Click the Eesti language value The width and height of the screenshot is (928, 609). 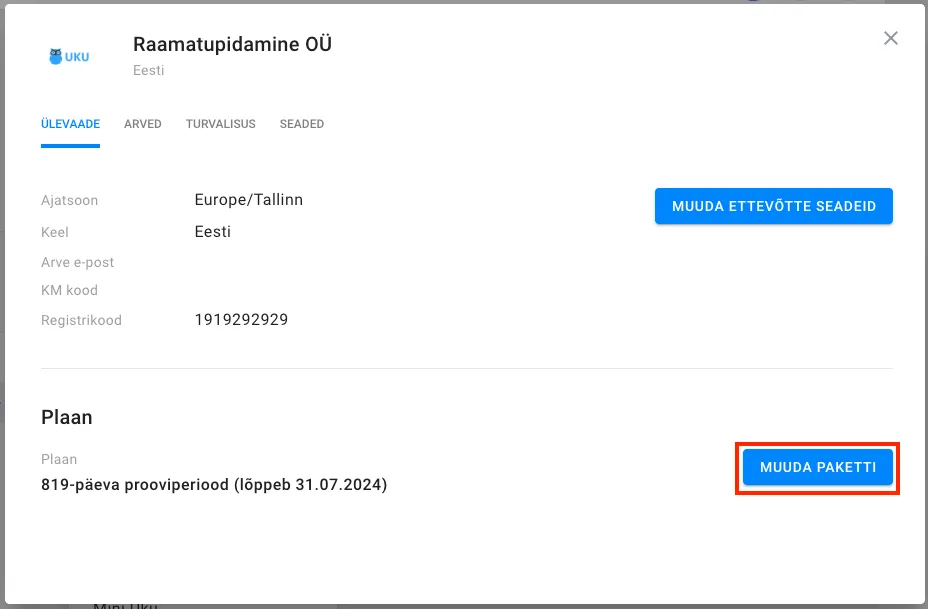point(212,232)
